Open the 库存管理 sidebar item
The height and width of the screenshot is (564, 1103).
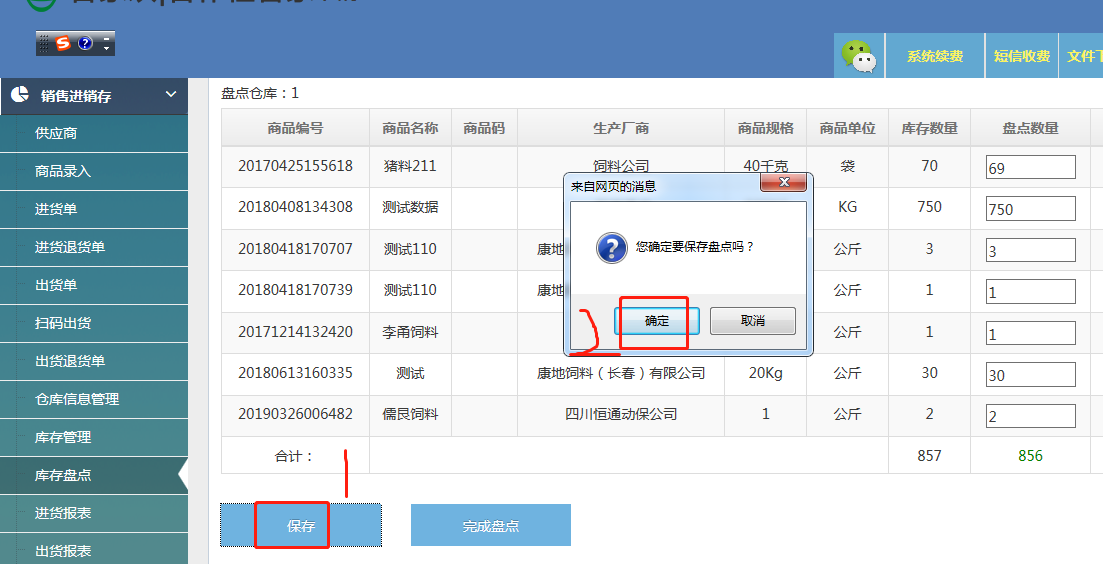(94, 437)
